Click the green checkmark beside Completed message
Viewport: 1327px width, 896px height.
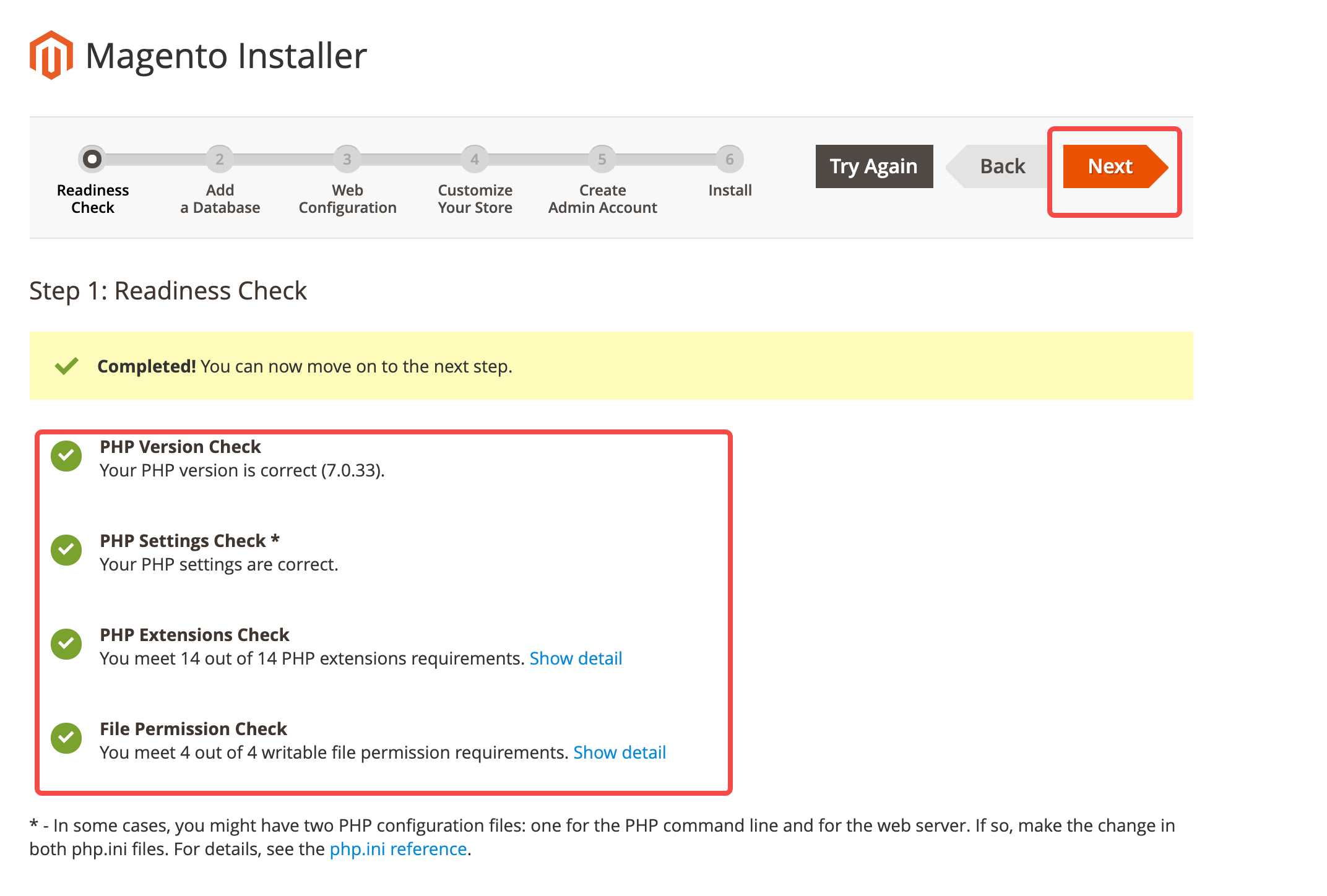66,366
